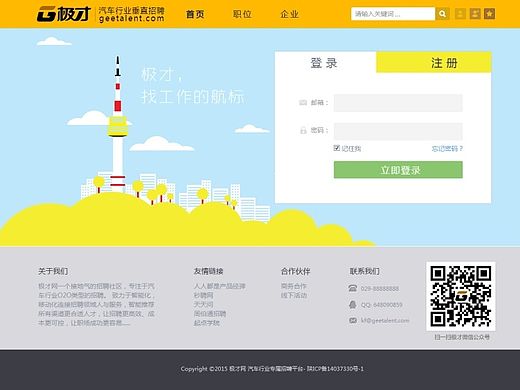Click the caption below the QR code
520x390 pixels.
tap(462, 337)
